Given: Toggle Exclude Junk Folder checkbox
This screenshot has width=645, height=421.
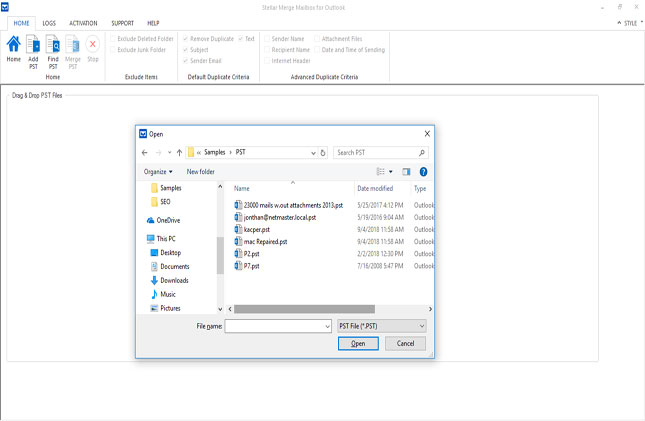Looking at the screenshot, I should (113, 50).
